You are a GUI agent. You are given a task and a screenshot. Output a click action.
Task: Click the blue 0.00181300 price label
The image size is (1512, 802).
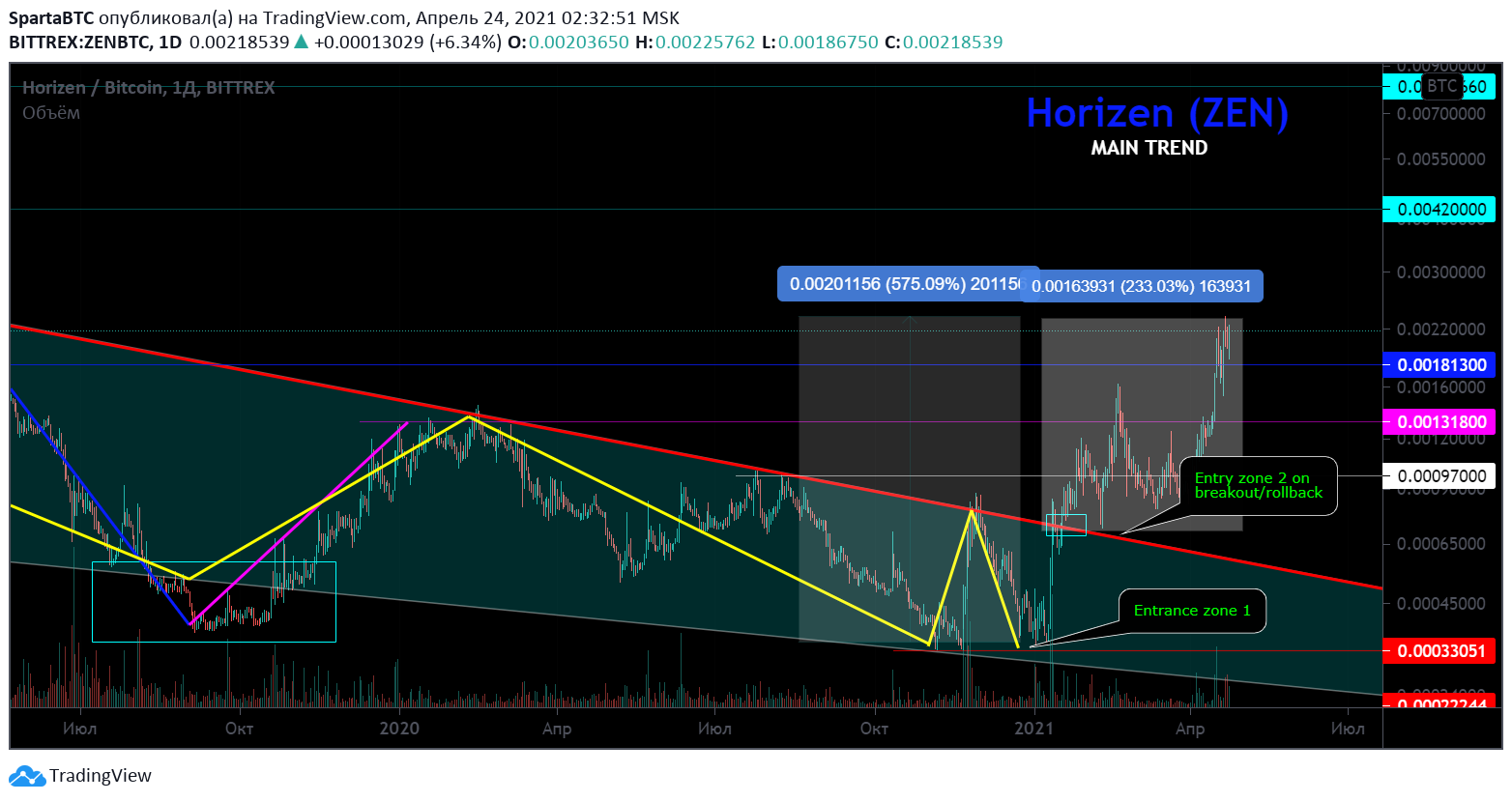coord(1440,365)
